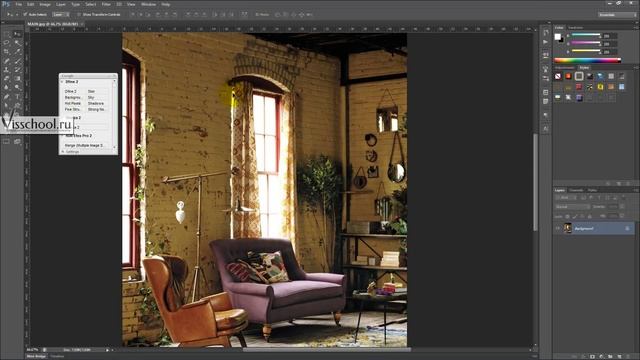Switch to the Swatches tab
The height and width of the screenshot is (360, 640).
click(576, 28)
